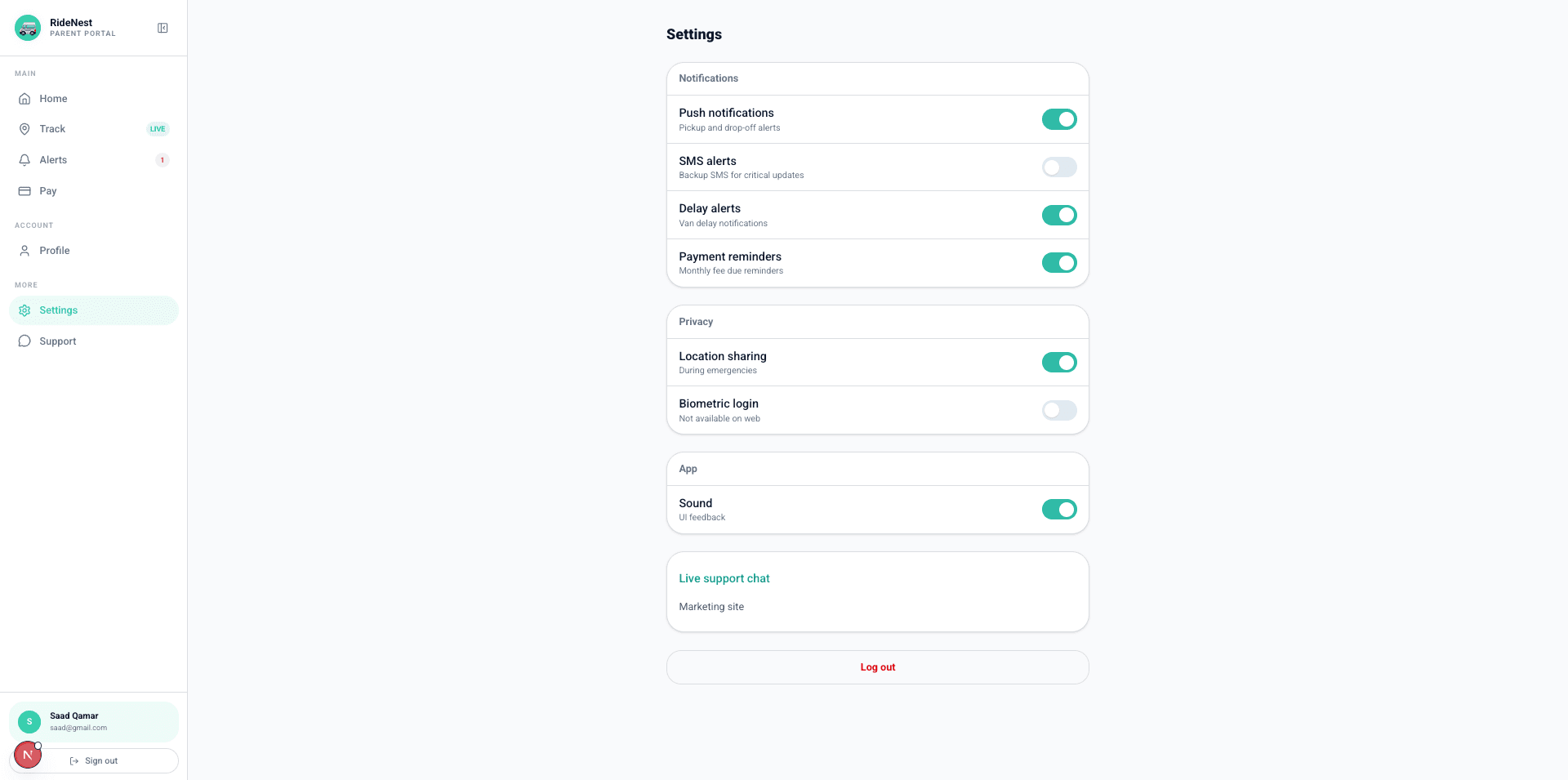Image resolution: width=1568 pixels, height=780 pixels.
Task: Click the Track map pin icon
Action: (x=24, y=129)
